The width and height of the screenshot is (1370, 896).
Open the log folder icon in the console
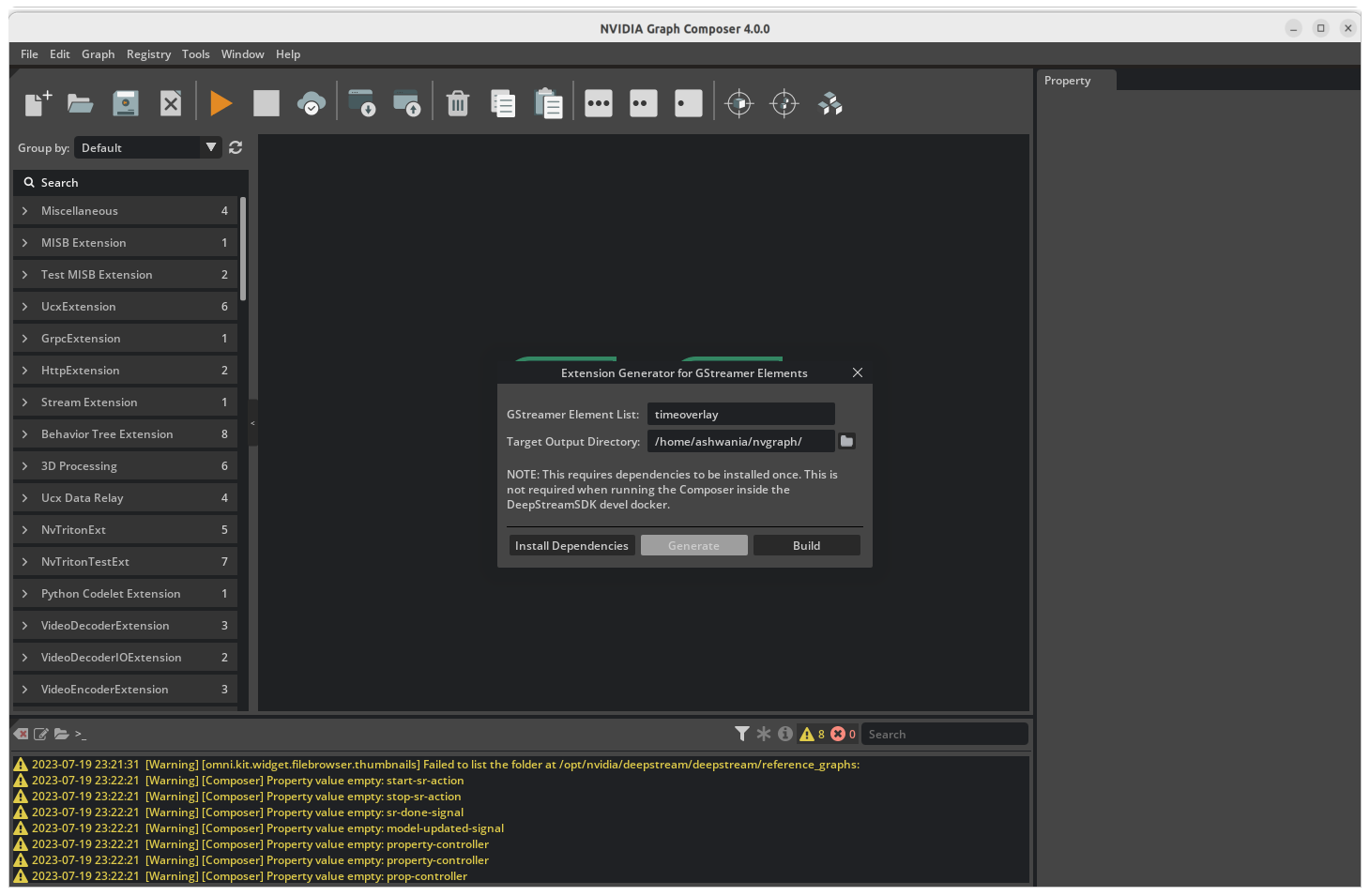point(62,734)
